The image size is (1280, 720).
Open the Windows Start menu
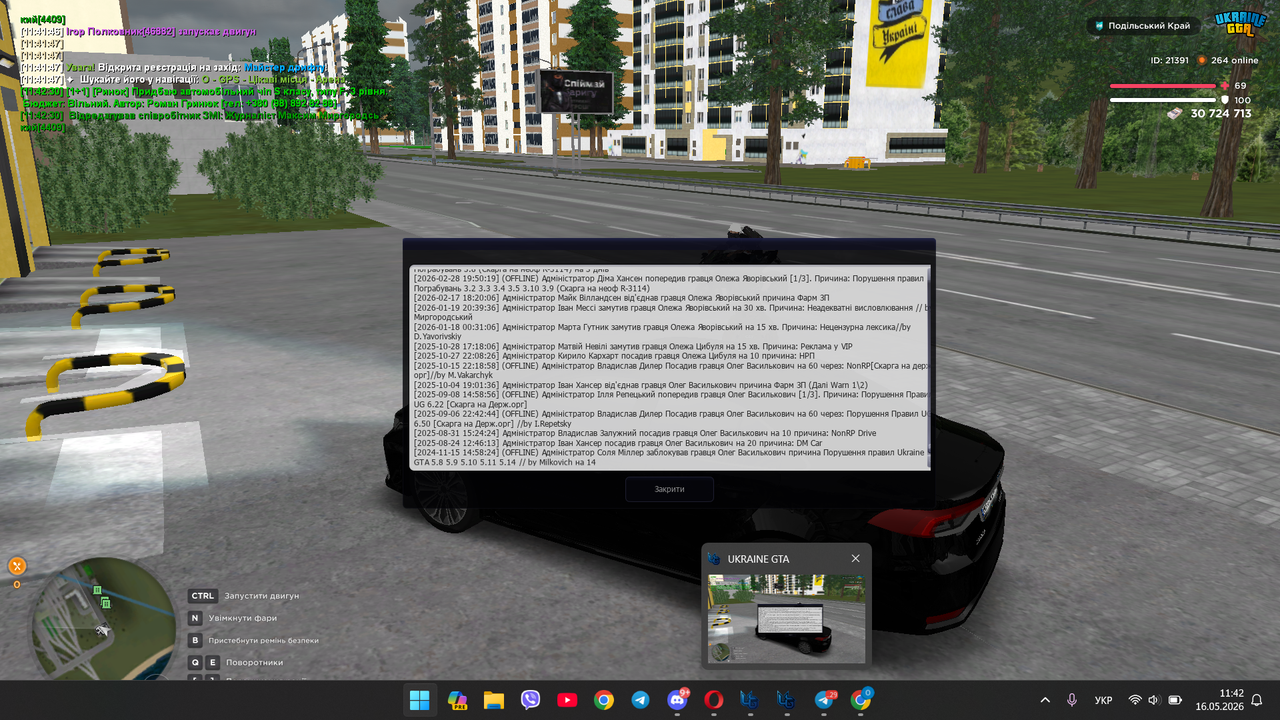coord(420,700)
